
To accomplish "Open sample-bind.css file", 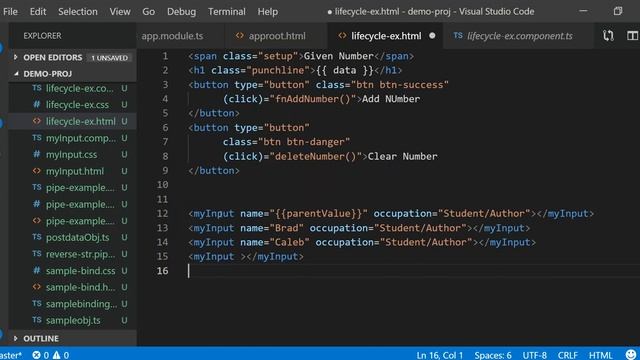I will [x=80, y=271].
